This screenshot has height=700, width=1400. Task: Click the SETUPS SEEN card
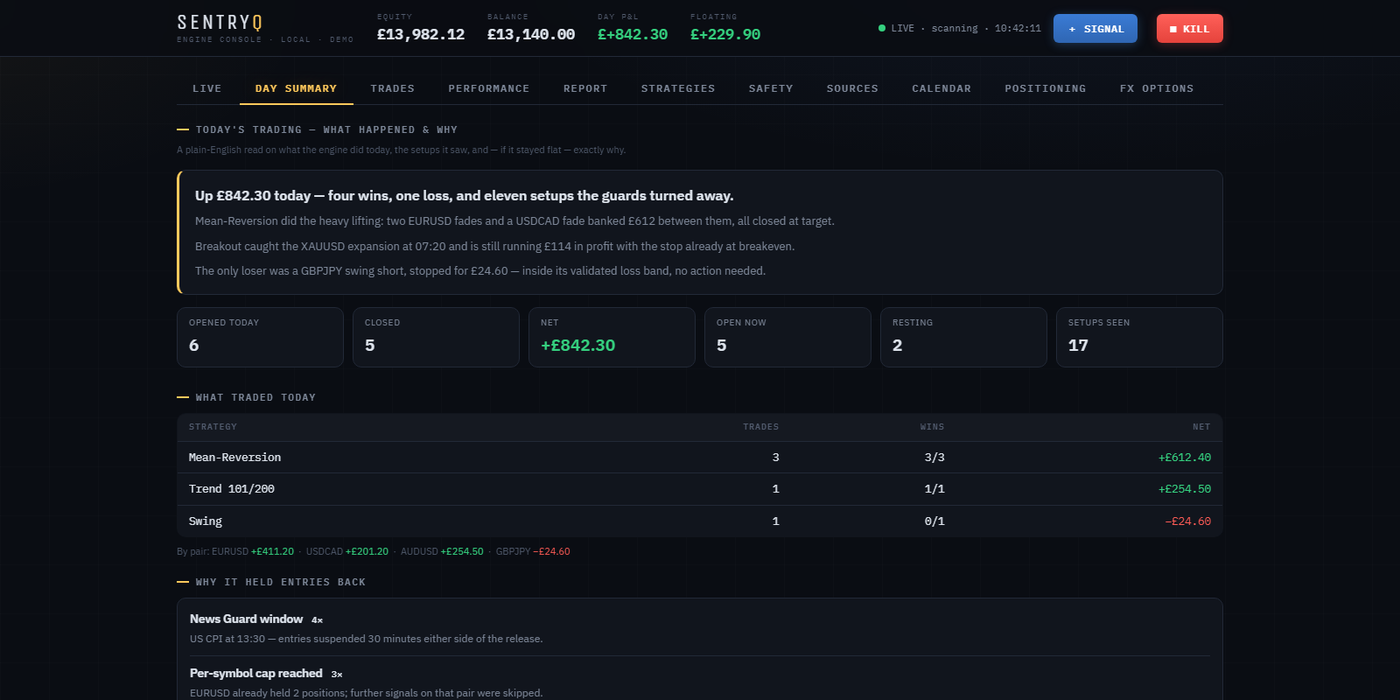[1139, 337]
